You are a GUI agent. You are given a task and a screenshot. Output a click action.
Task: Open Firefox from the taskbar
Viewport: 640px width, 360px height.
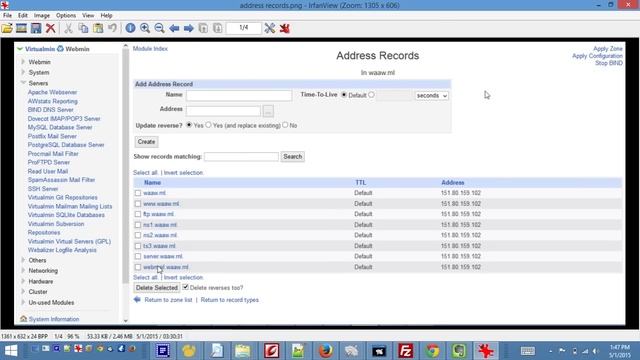tap(325, 351)
